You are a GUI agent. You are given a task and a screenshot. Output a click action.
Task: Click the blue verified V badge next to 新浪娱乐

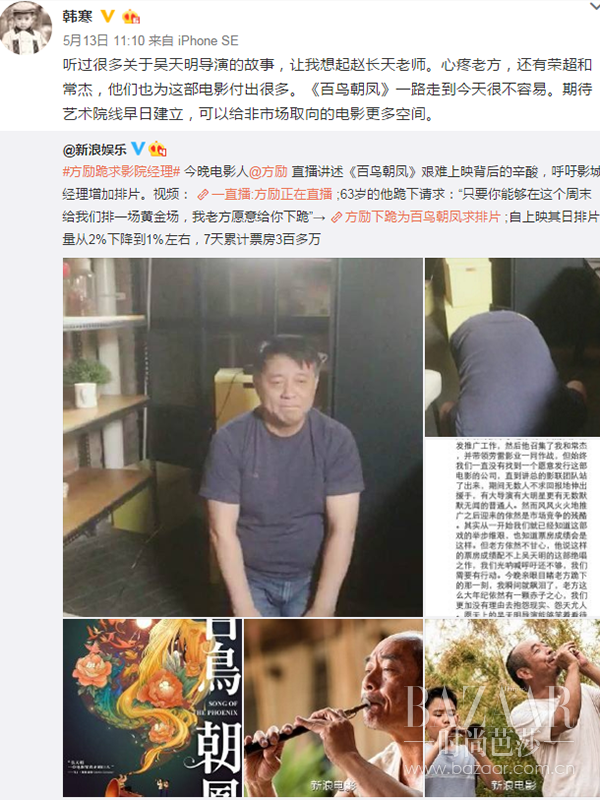coord(138,148)
